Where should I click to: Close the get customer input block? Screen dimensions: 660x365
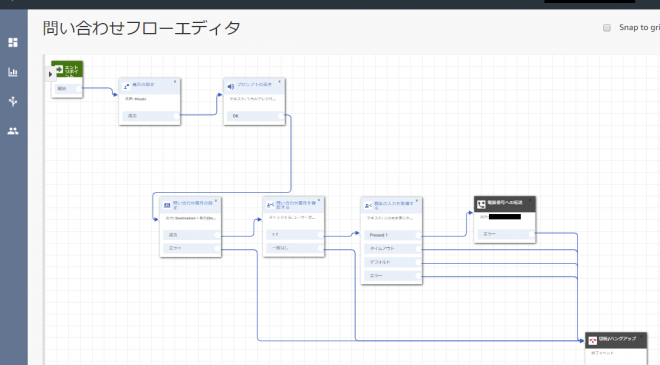click(417, 201)
